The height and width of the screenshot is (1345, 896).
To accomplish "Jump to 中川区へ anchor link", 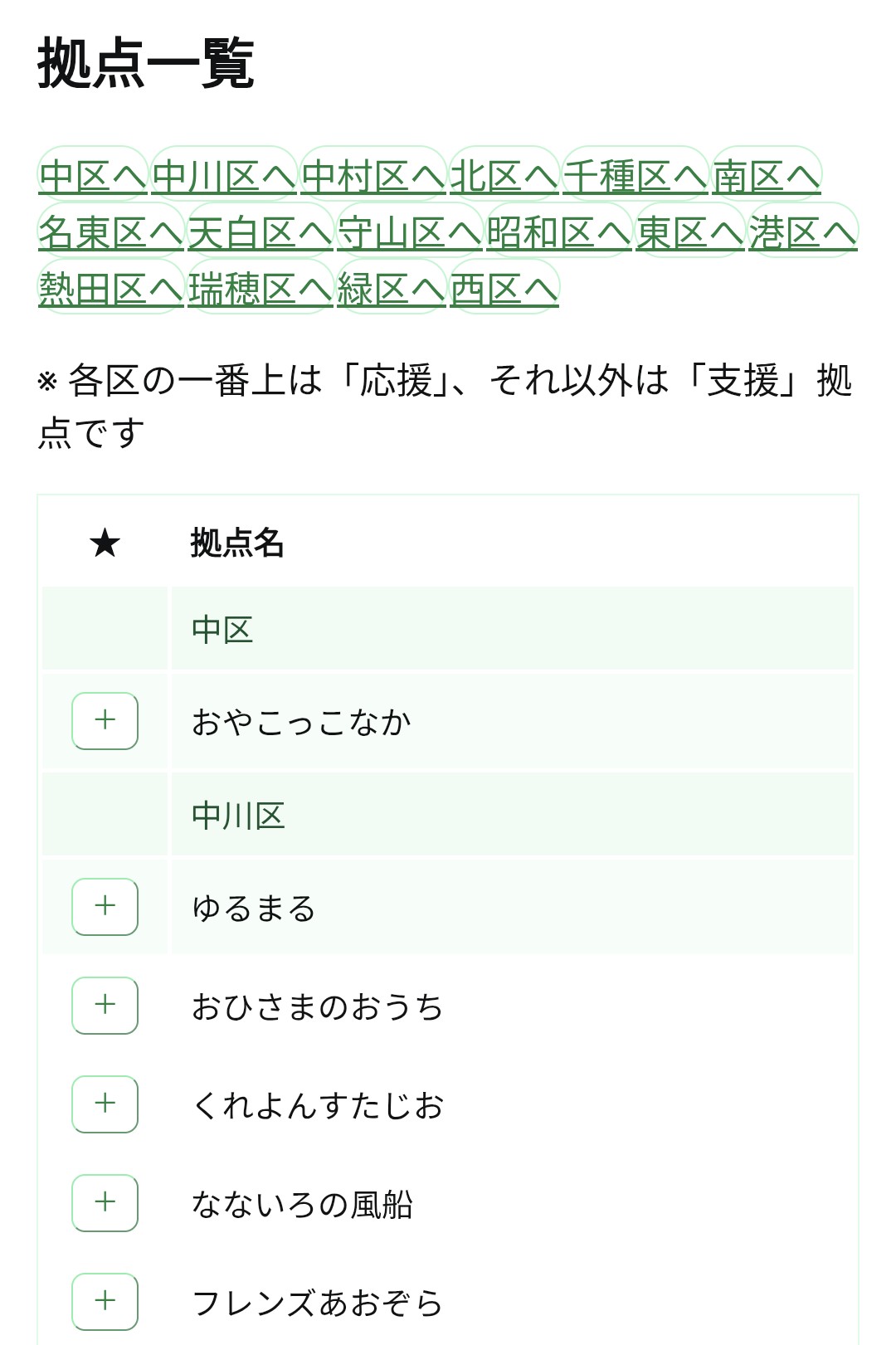I will (224, 176).
